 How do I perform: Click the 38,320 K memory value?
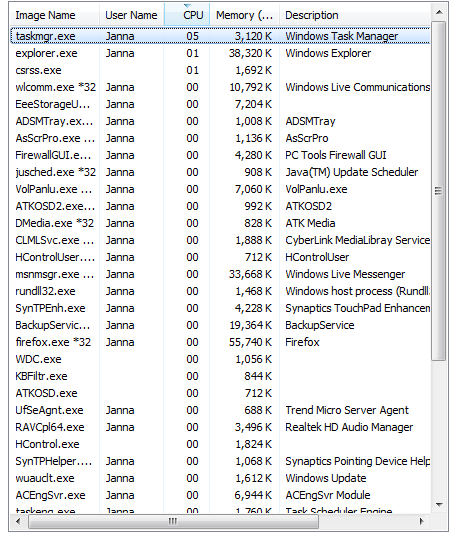click(251, 53)
